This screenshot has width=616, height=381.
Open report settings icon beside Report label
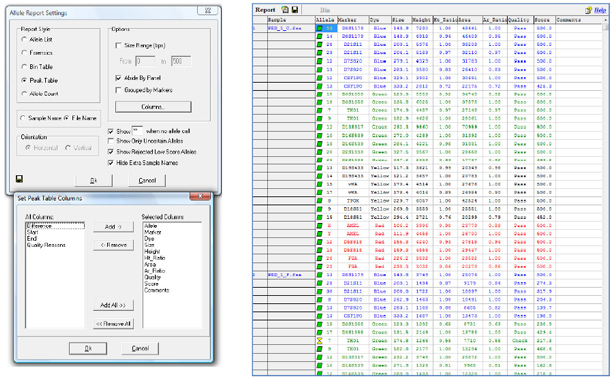285,9
